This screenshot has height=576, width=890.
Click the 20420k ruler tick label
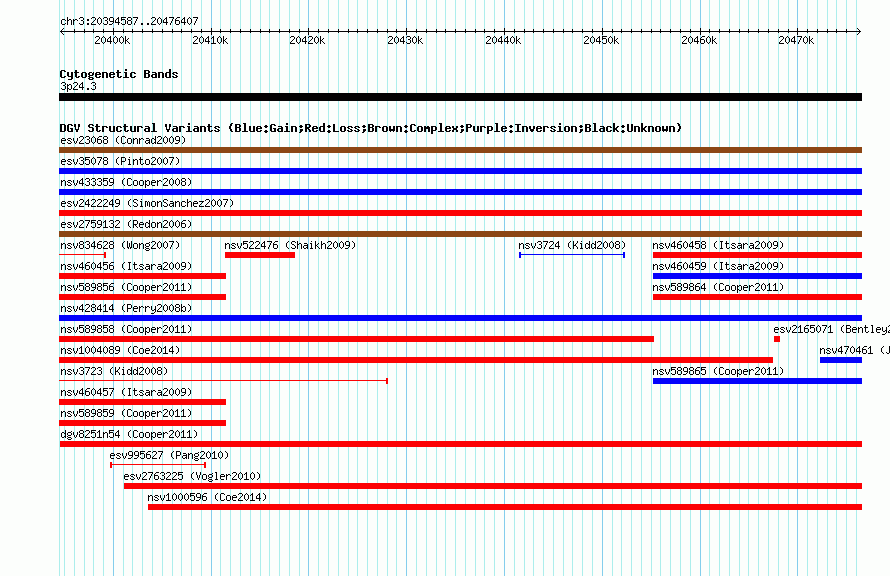tap(307, 40)
